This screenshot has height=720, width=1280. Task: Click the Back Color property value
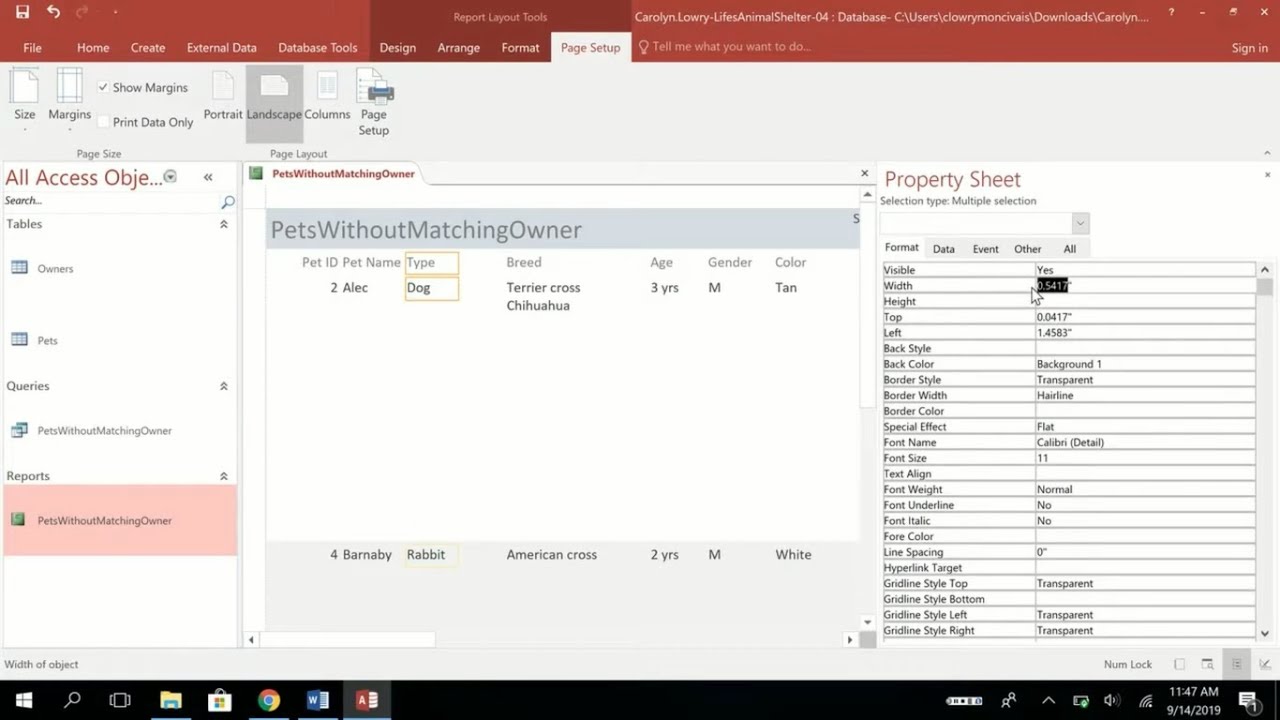(1145, 364)
